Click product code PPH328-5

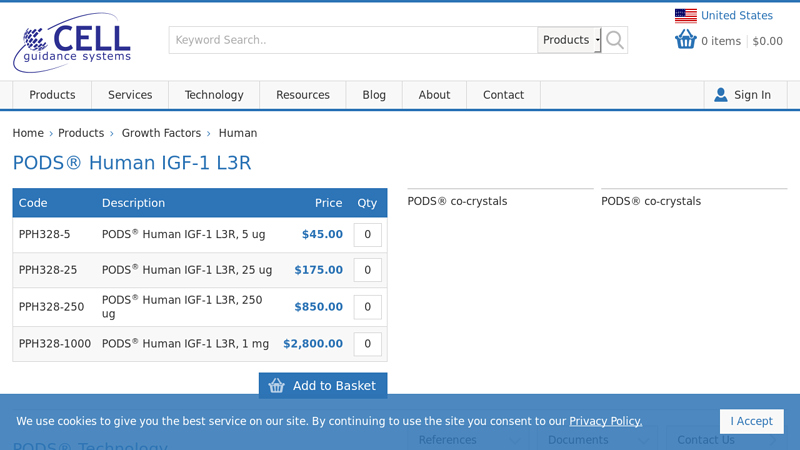tap(44, 235)
